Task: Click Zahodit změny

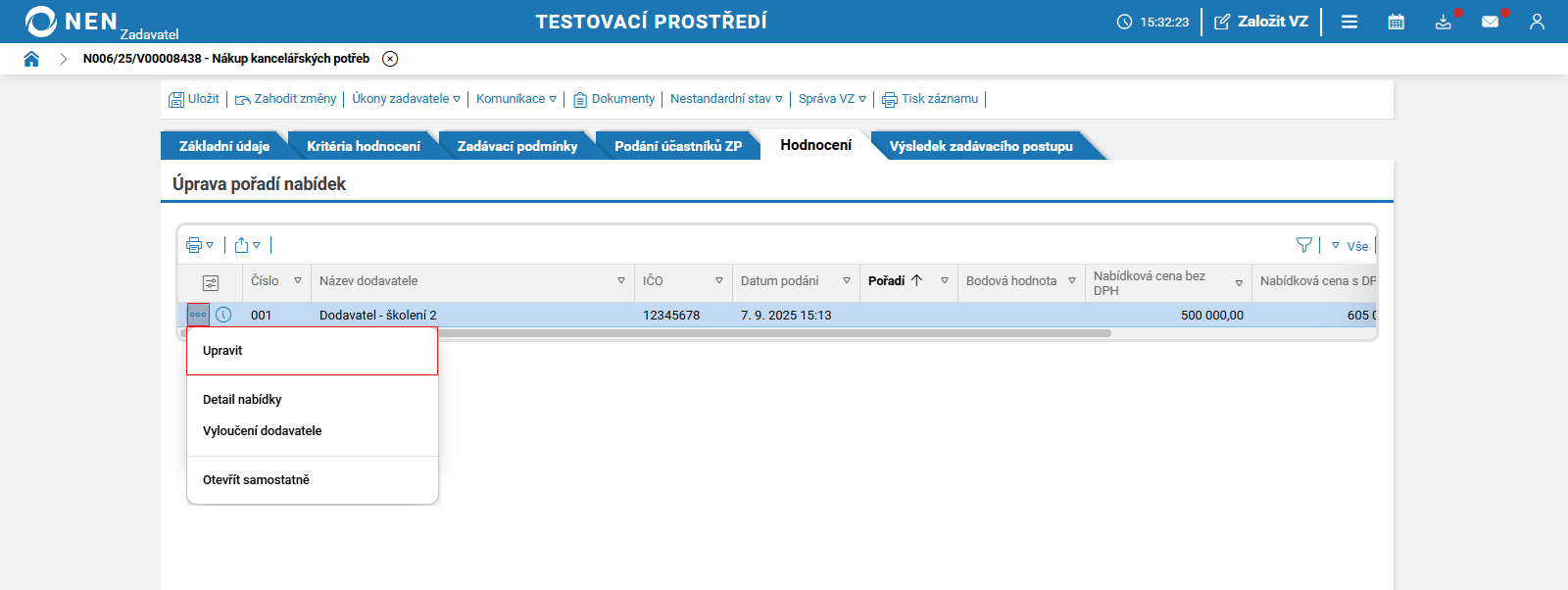Action: coord(285,99)
